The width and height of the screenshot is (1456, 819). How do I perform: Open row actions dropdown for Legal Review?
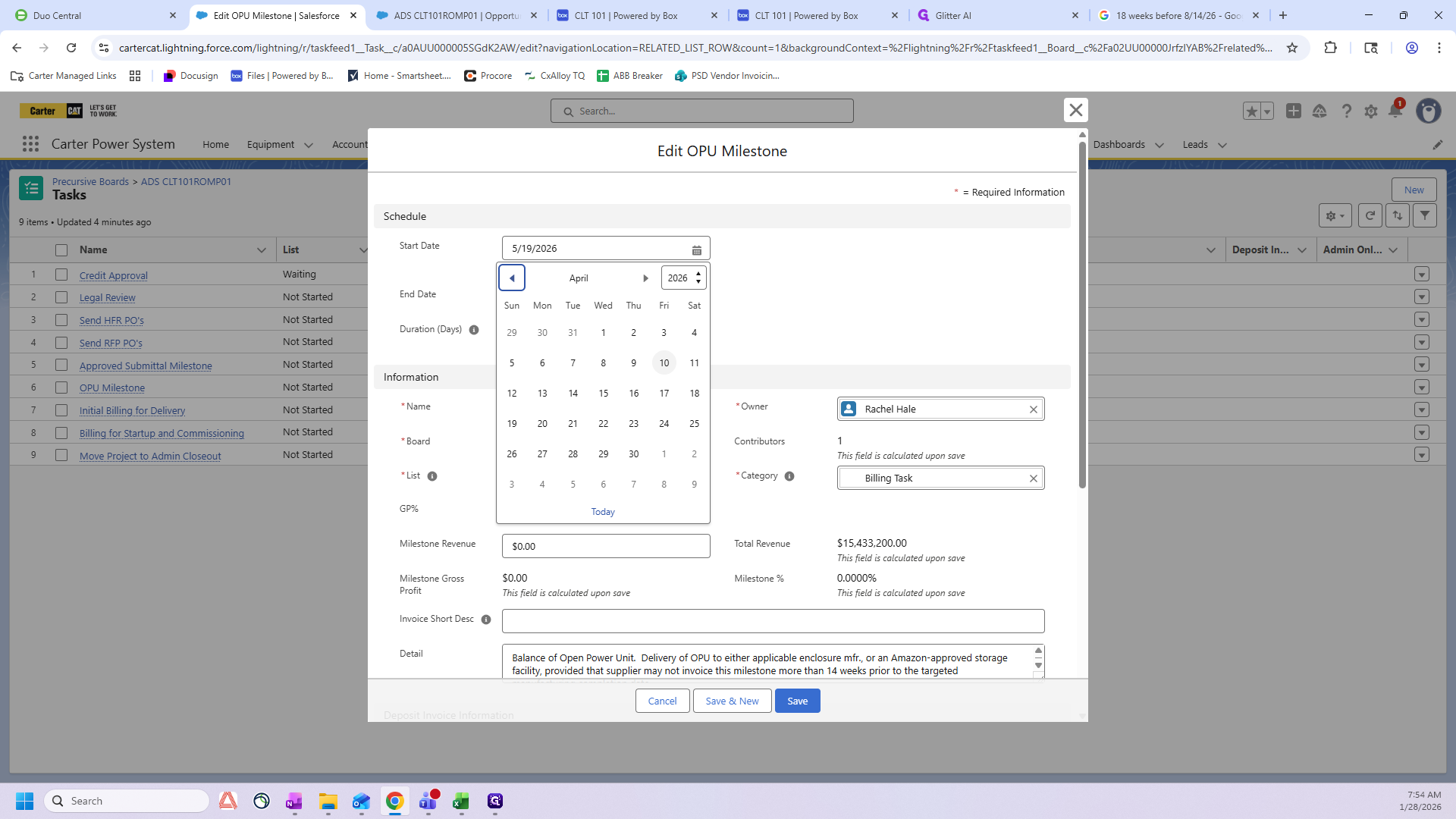click(x=1421, y=297)
